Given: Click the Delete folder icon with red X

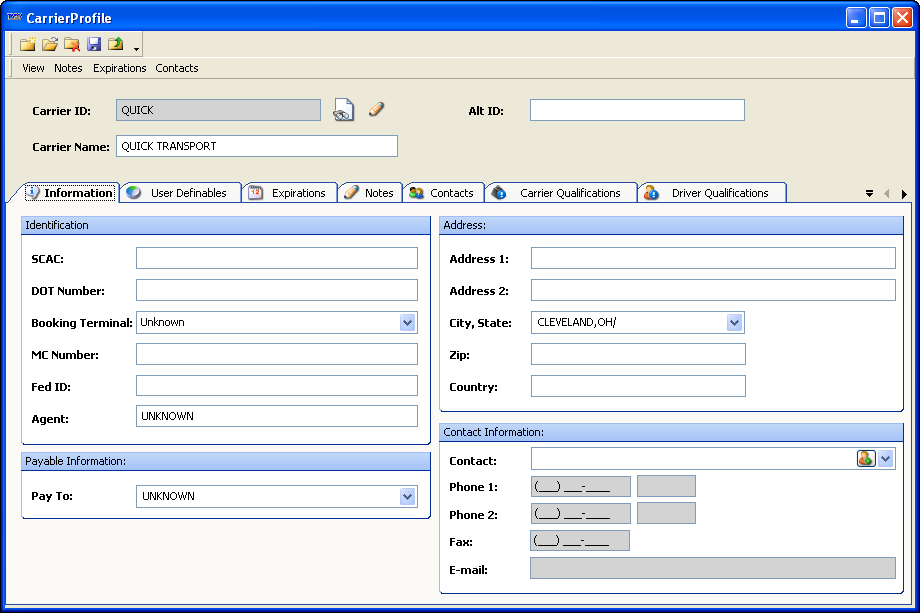Looking at the screenshot, I should click(72, 44).
